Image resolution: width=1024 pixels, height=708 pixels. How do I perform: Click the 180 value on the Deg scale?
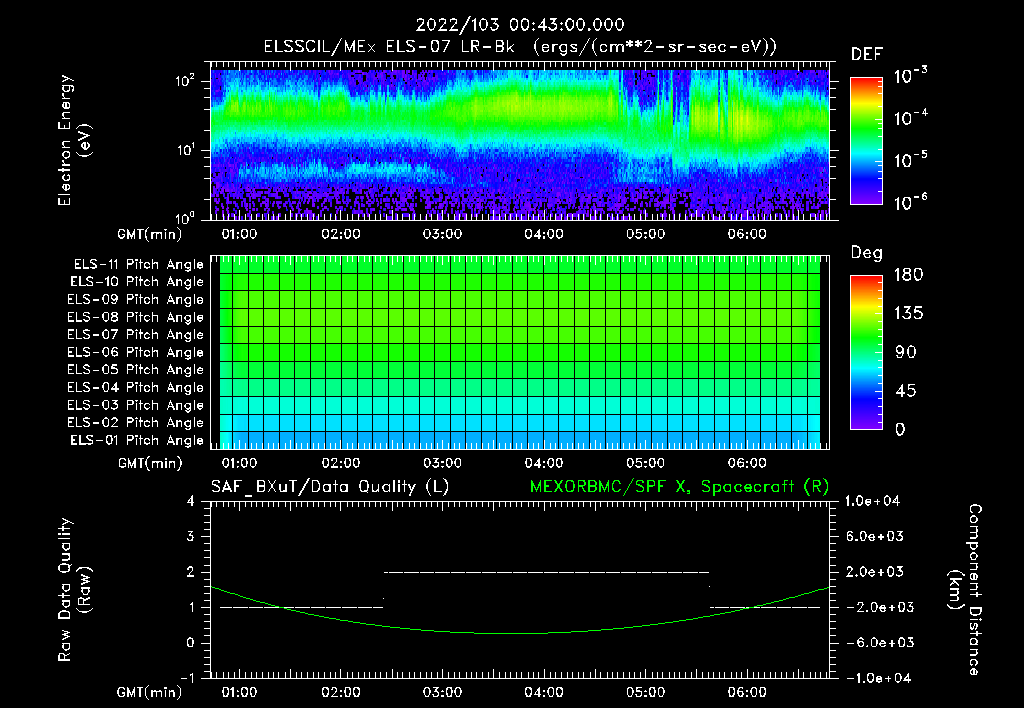(909, 275)
